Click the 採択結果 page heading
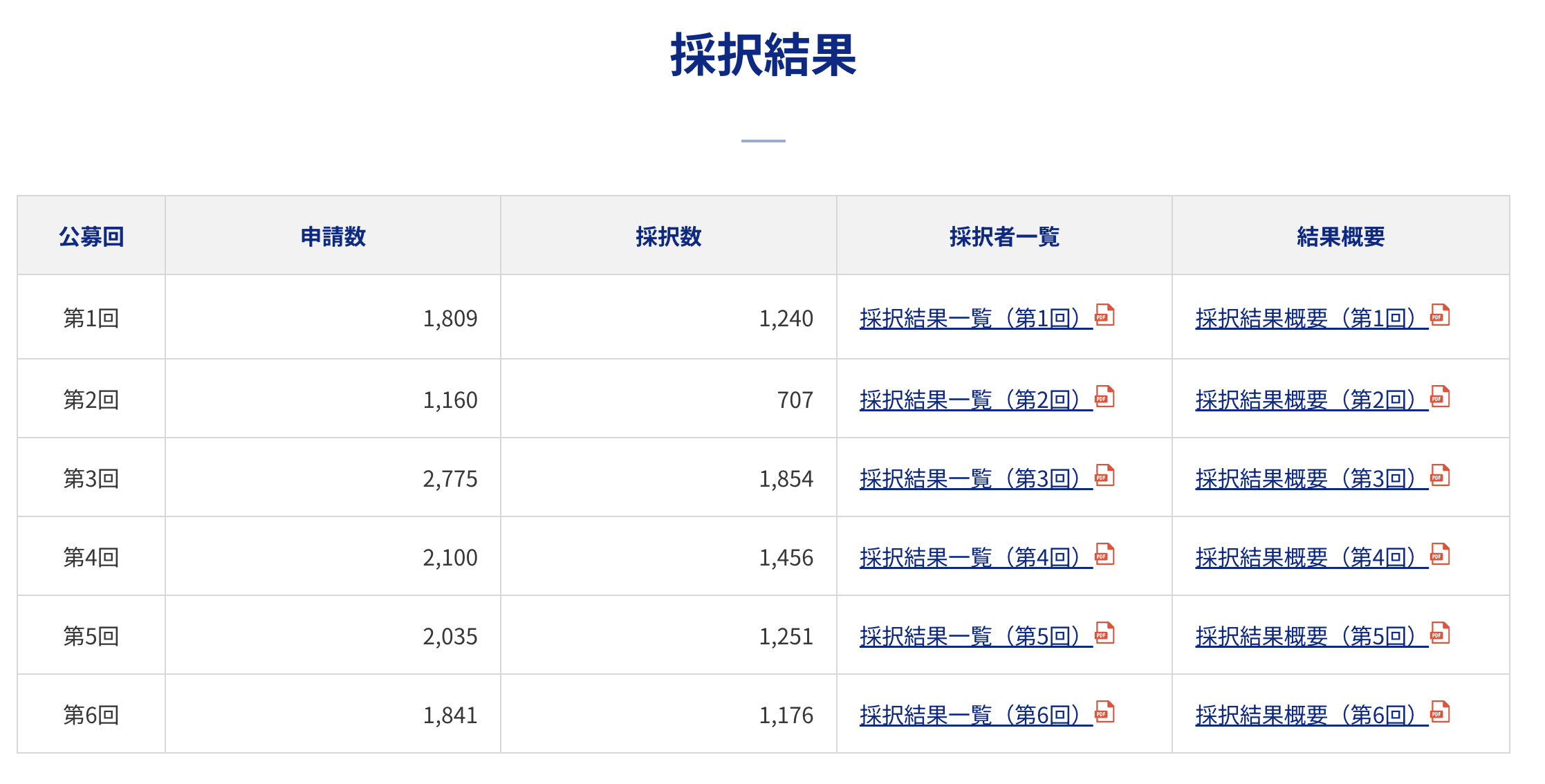Image resolution: width=1545 pixels, height=784 pixels. [764, 55]
